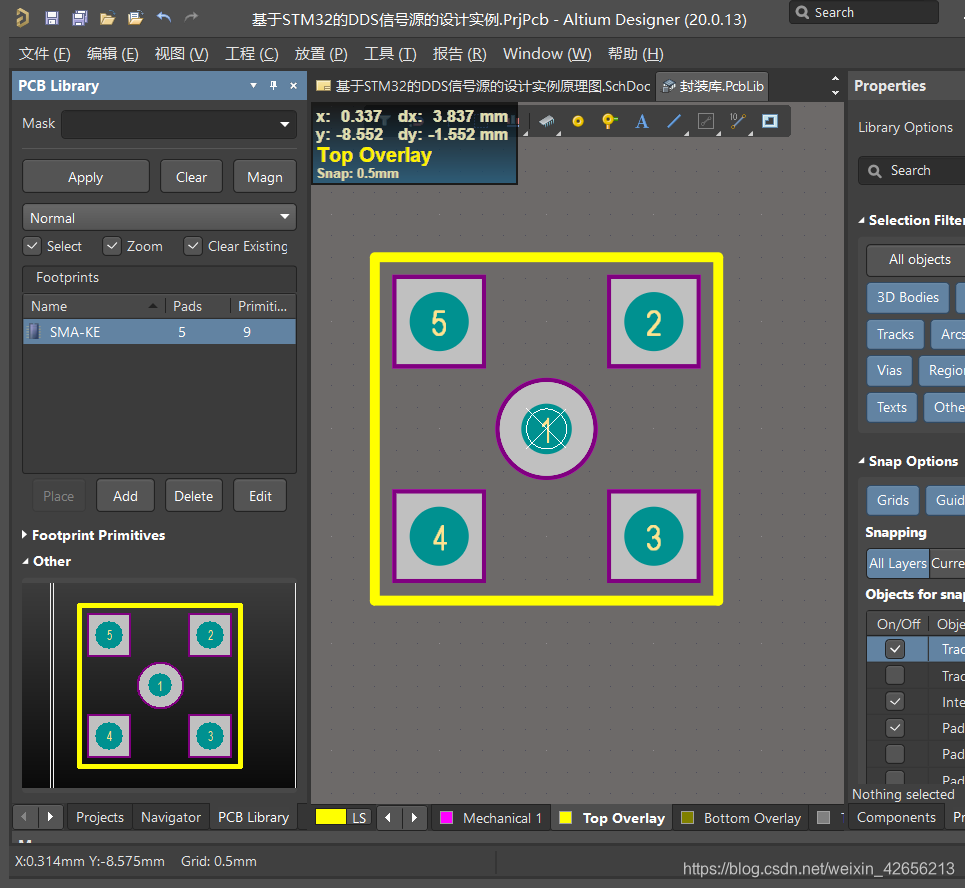Screen dimensions: 965x888
Task: Uncheck the first Pad snap checkbox
Action: pyautogui.click(x=895, y=728)
